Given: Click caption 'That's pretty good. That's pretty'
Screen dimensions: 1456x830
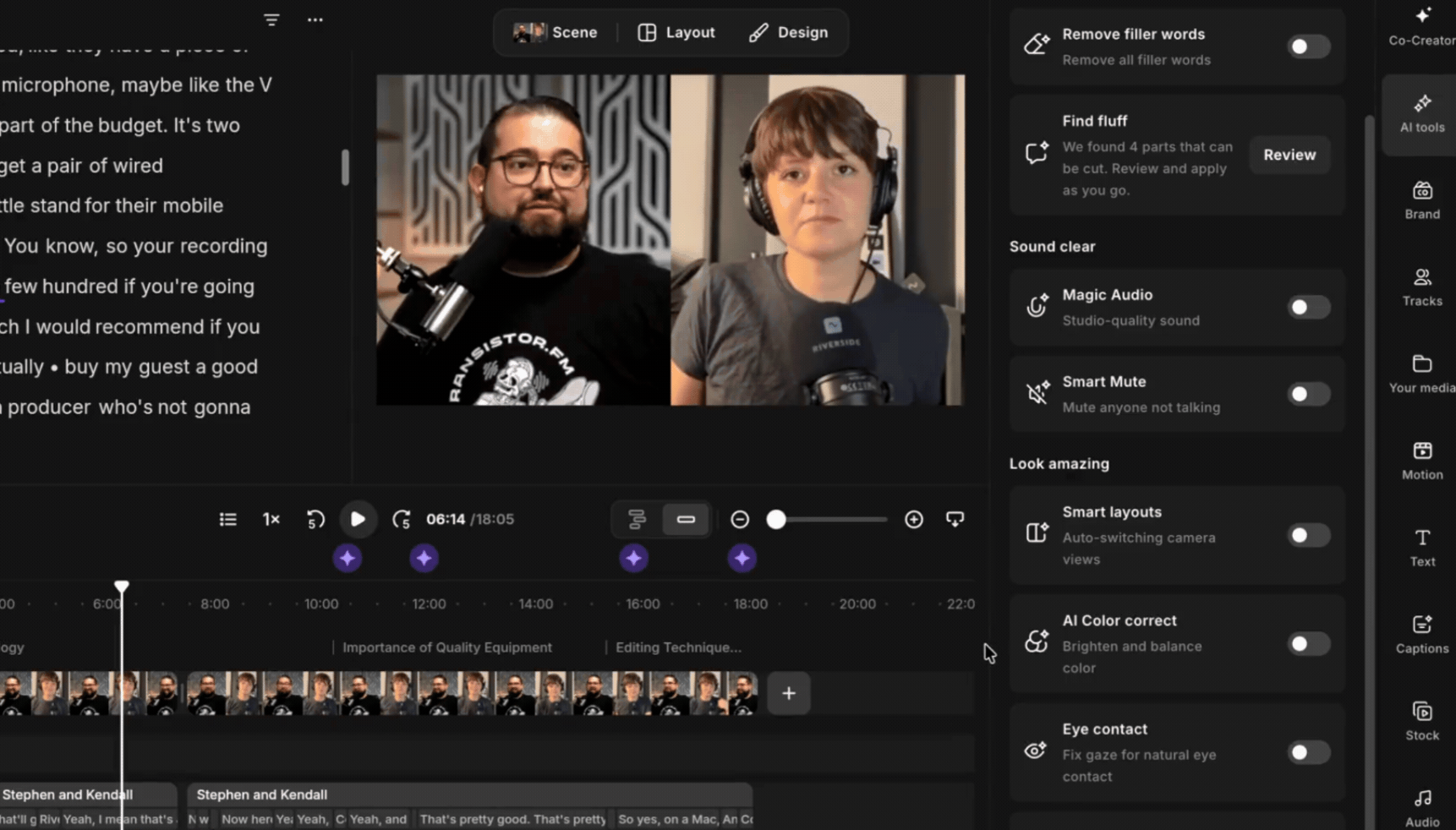Looking at the screenshot, I should (512, 819).
